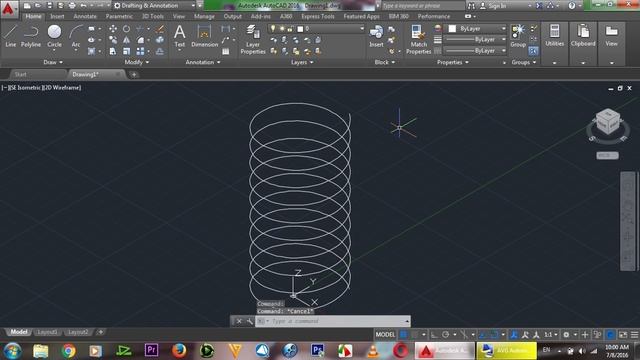This screenshot has height=360, width=640.
Task: Select the Dimension tool
Action: point(204,36)
